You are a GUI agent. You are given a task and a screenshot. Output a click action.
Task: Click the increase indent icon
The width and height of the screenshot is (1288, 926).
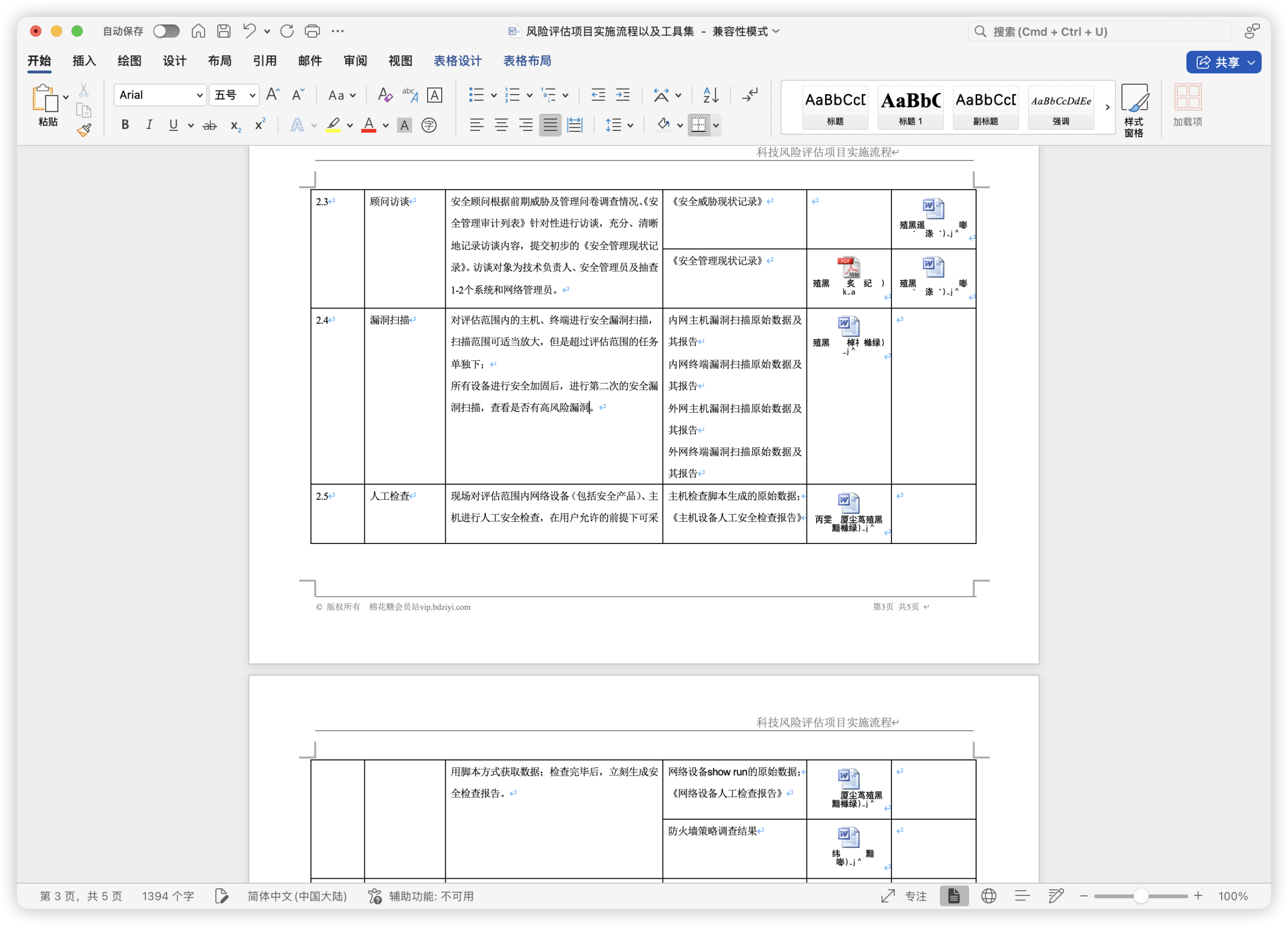tap(623, 95)
